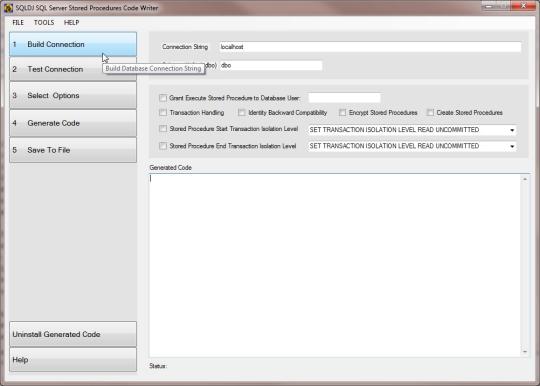Image resolution: width=540 pixels, height=386 pixels.
Task: Click step 3 Select Options button
Action: pos(73,96)
